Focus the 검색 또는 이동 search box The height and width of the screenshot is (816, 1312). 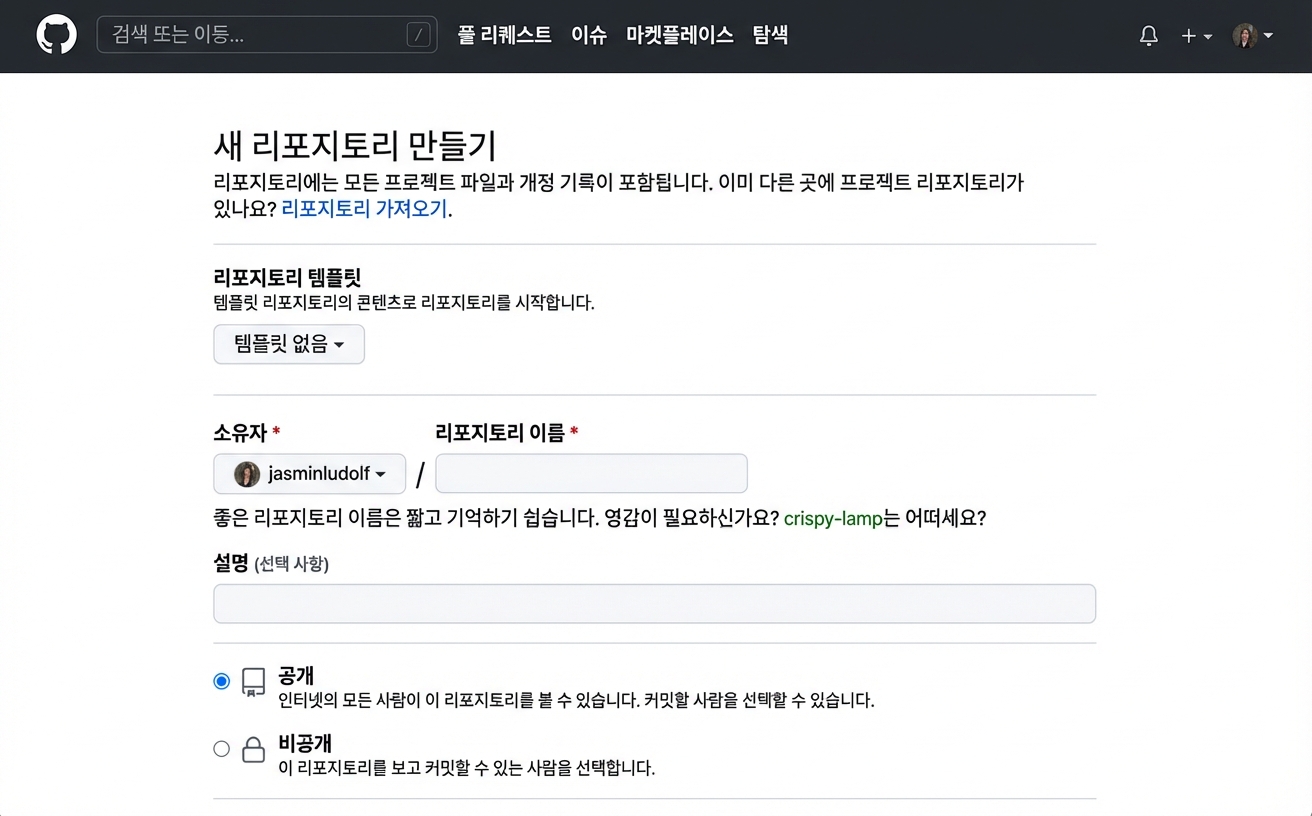point(267,35)
